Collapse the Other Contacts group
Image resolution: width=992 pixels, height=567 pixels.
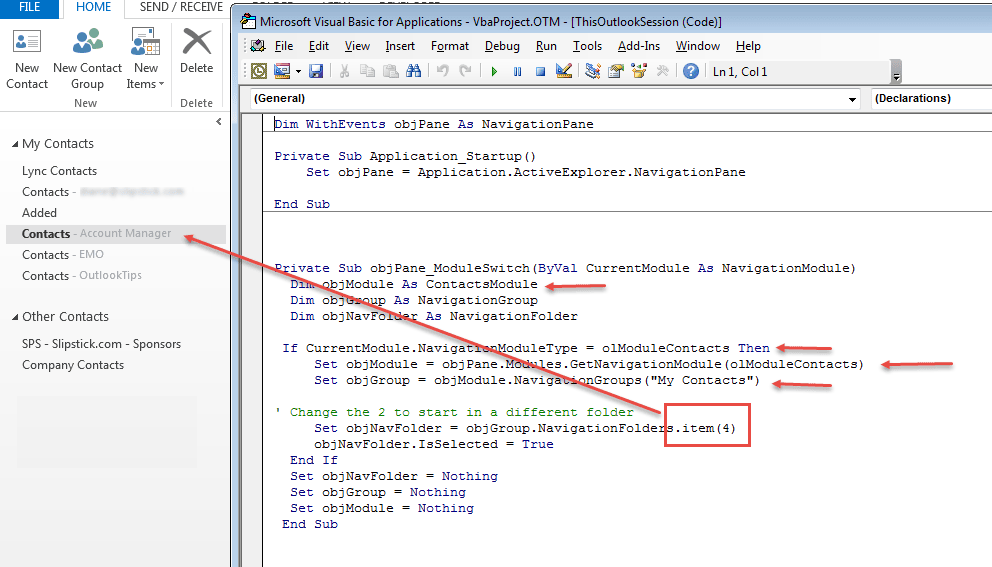[x=15, y=317]
